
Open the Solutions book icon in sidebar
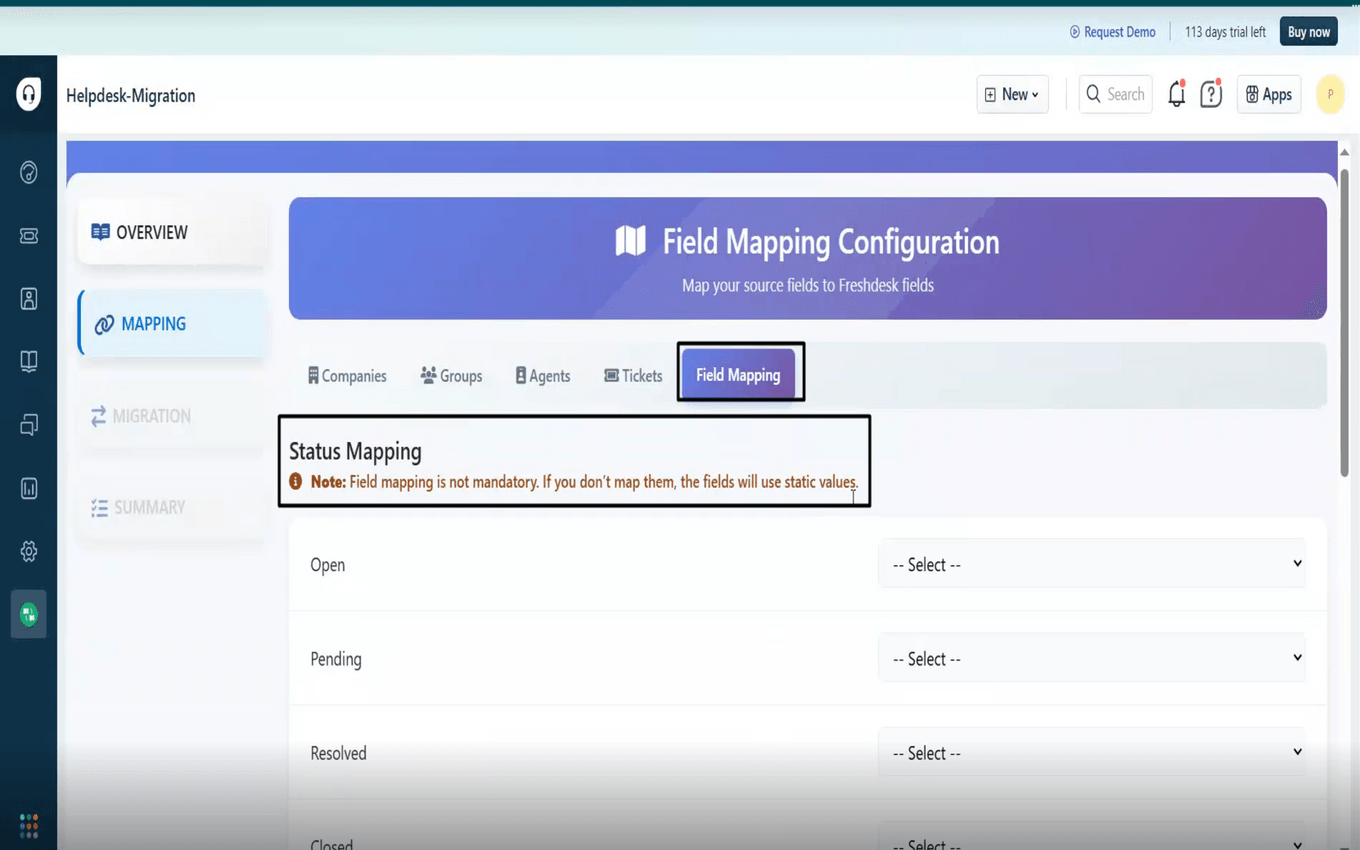tap(29, 361)
